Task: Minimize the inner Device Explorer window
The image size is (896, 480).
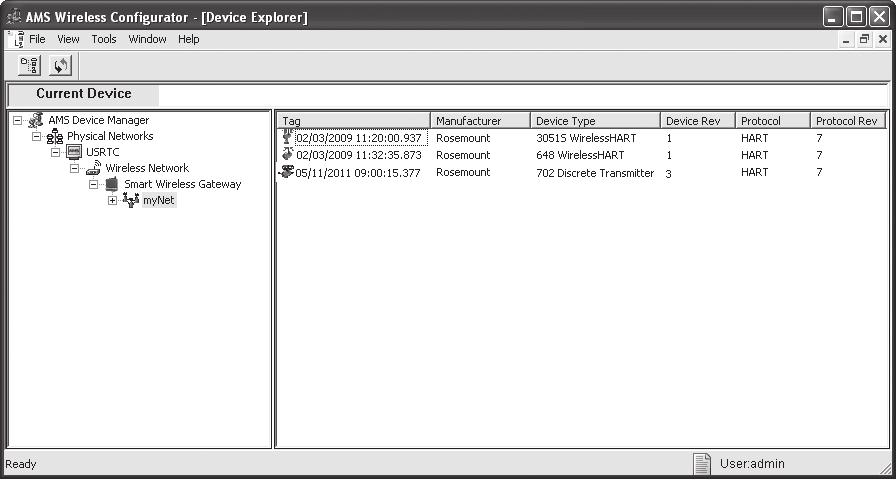Action: point(848,39)
